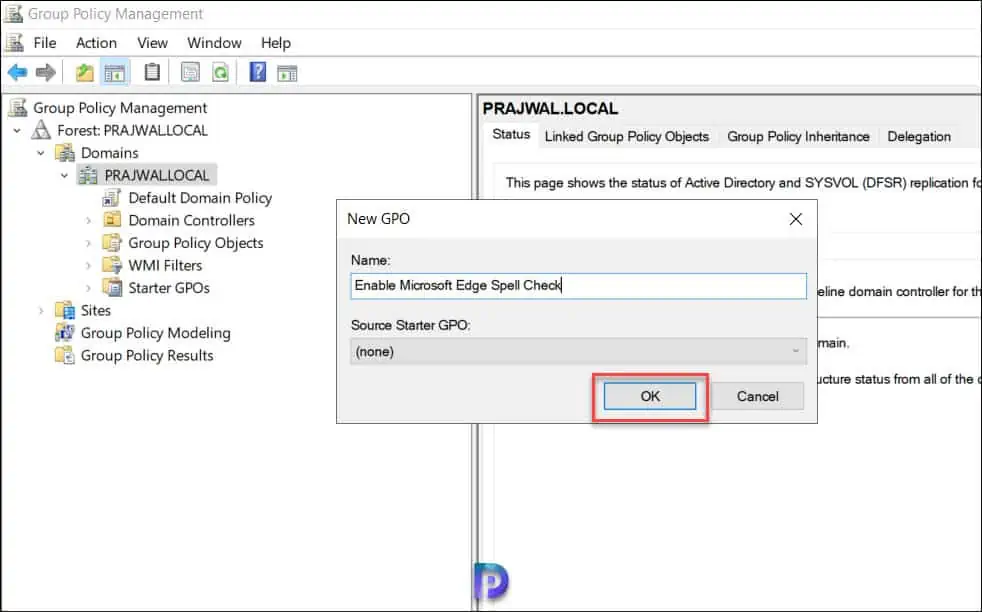Select the Domain Controllers tree label
The height and width of the screenshot is (612, 982).
(192, 220)
